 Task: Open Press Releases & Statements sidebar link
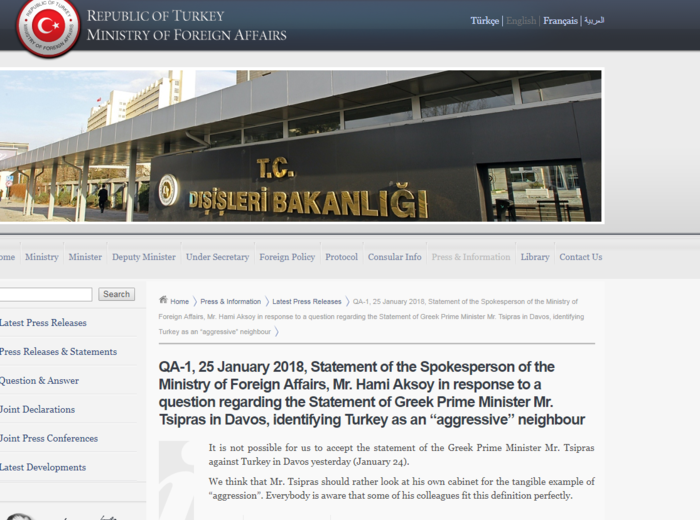point(58,352)
